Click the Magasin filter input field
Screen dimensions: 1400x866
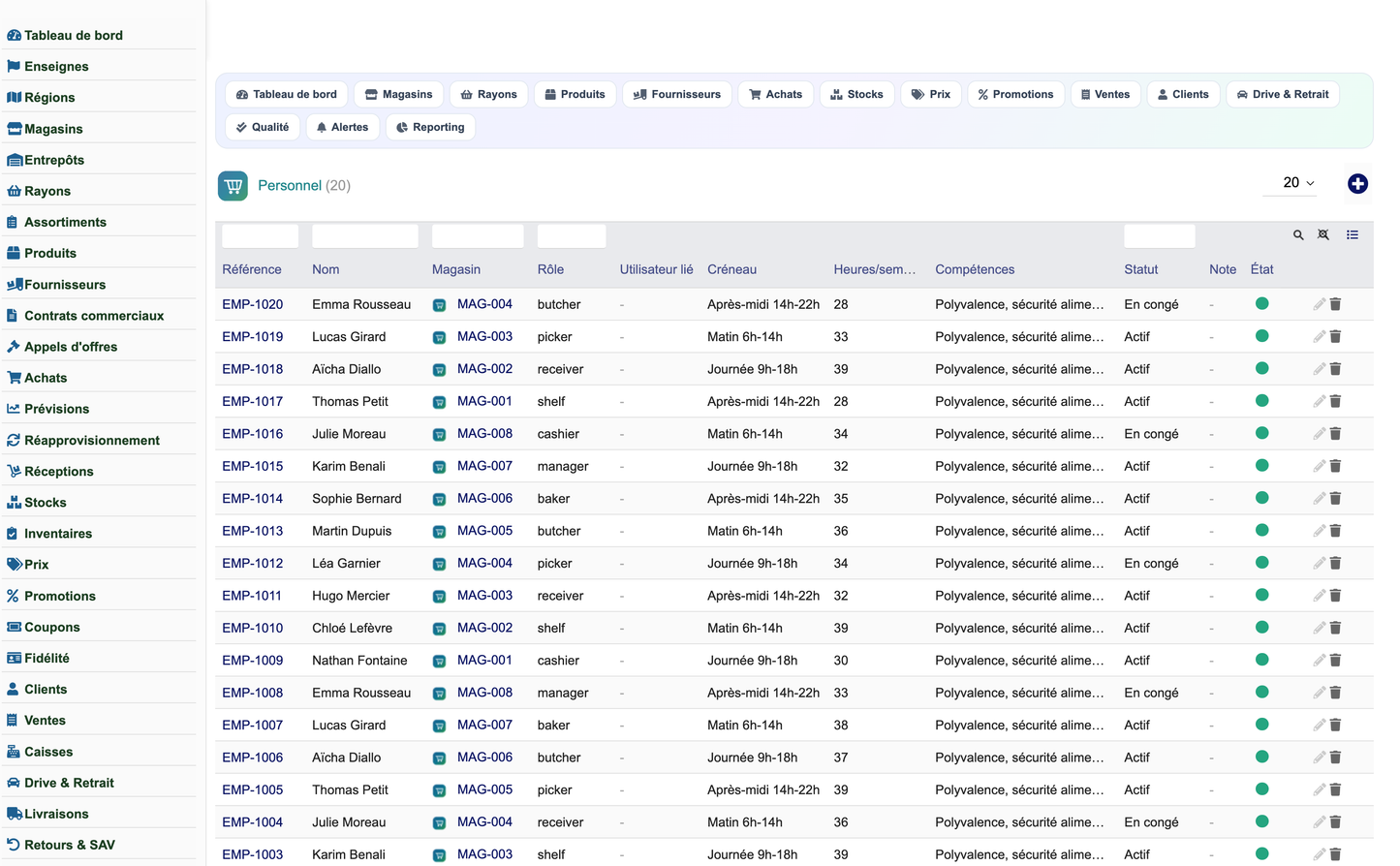[x=478, y=235]
